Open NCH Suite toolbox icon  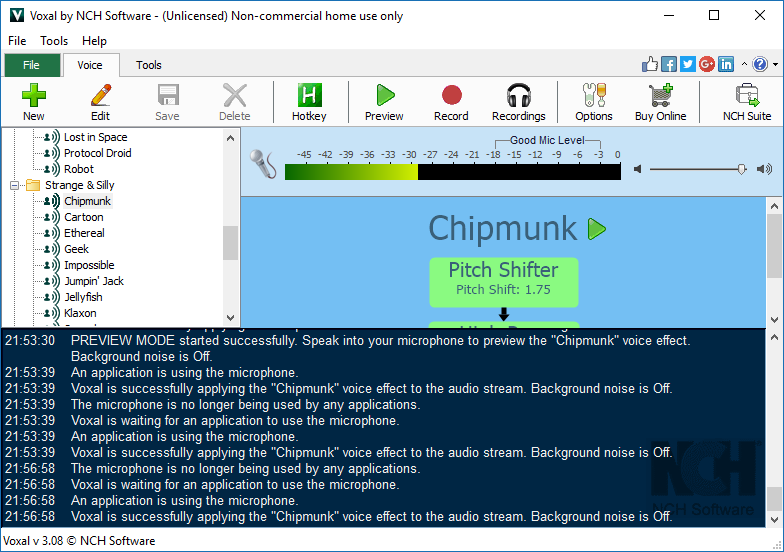pos(747,95)
